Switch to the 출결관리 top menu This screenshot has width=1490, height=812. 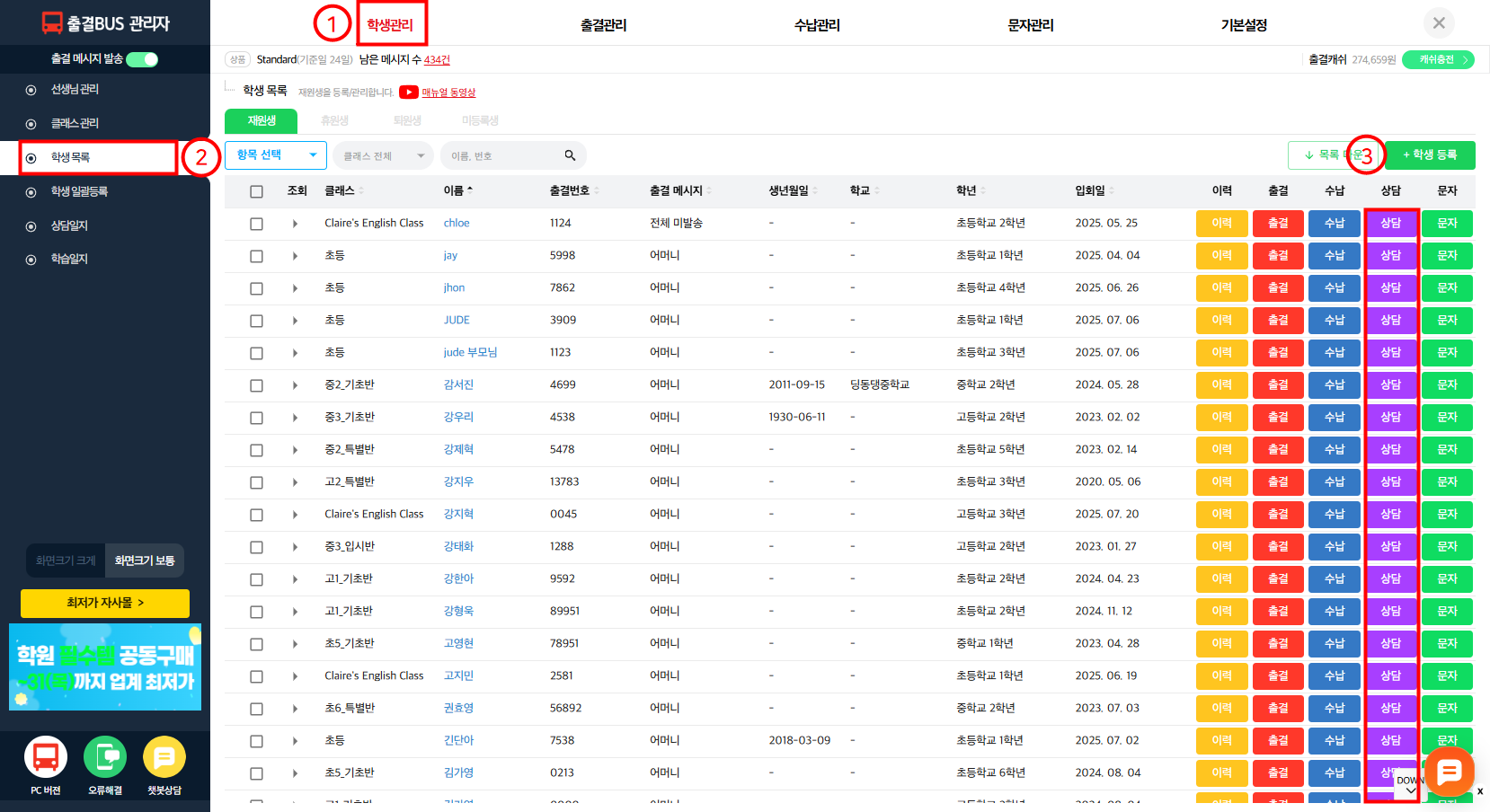(603, 25)
